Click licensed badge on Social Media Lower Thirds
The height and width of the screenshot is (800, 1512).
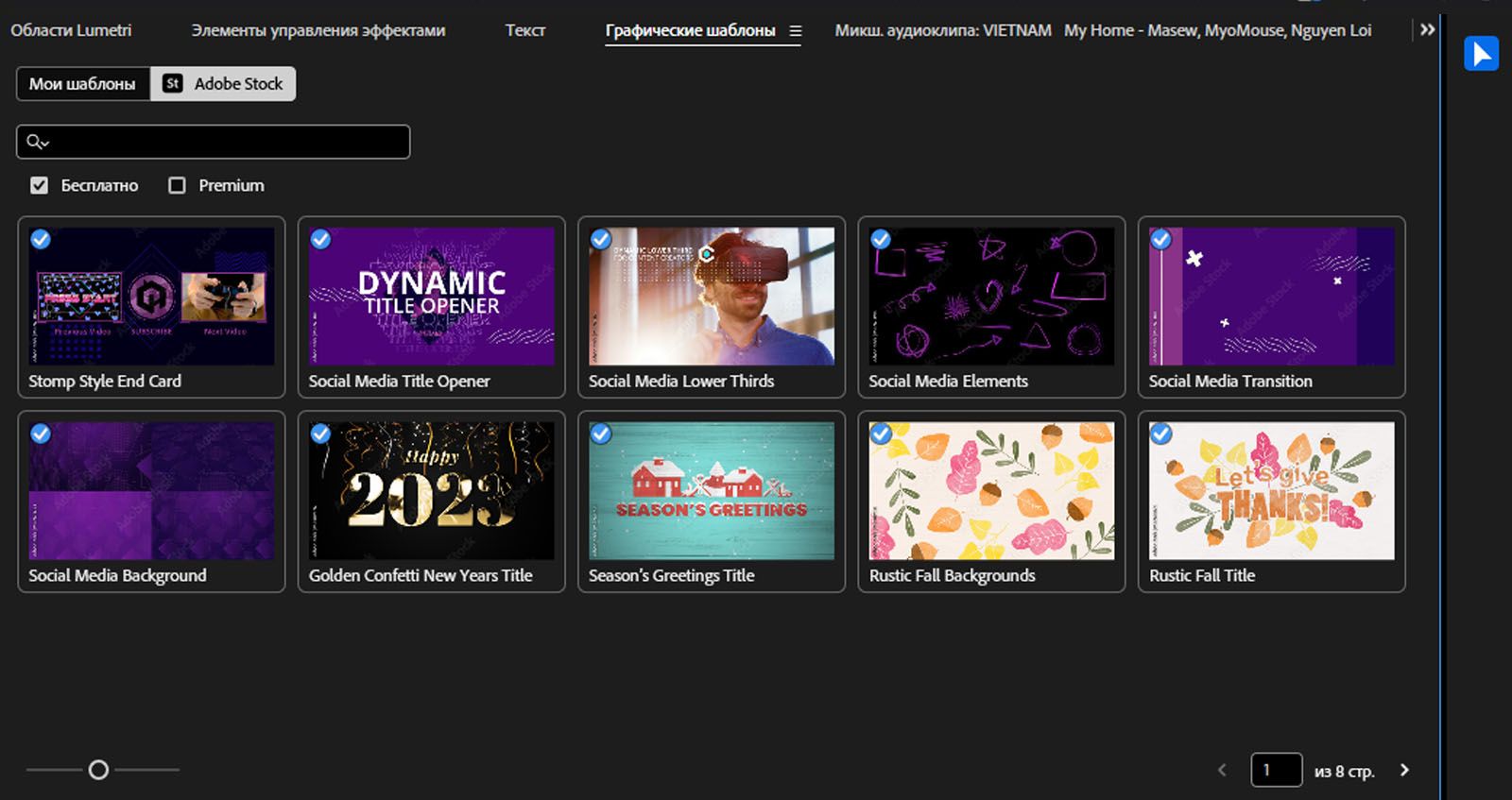[600, 239]
